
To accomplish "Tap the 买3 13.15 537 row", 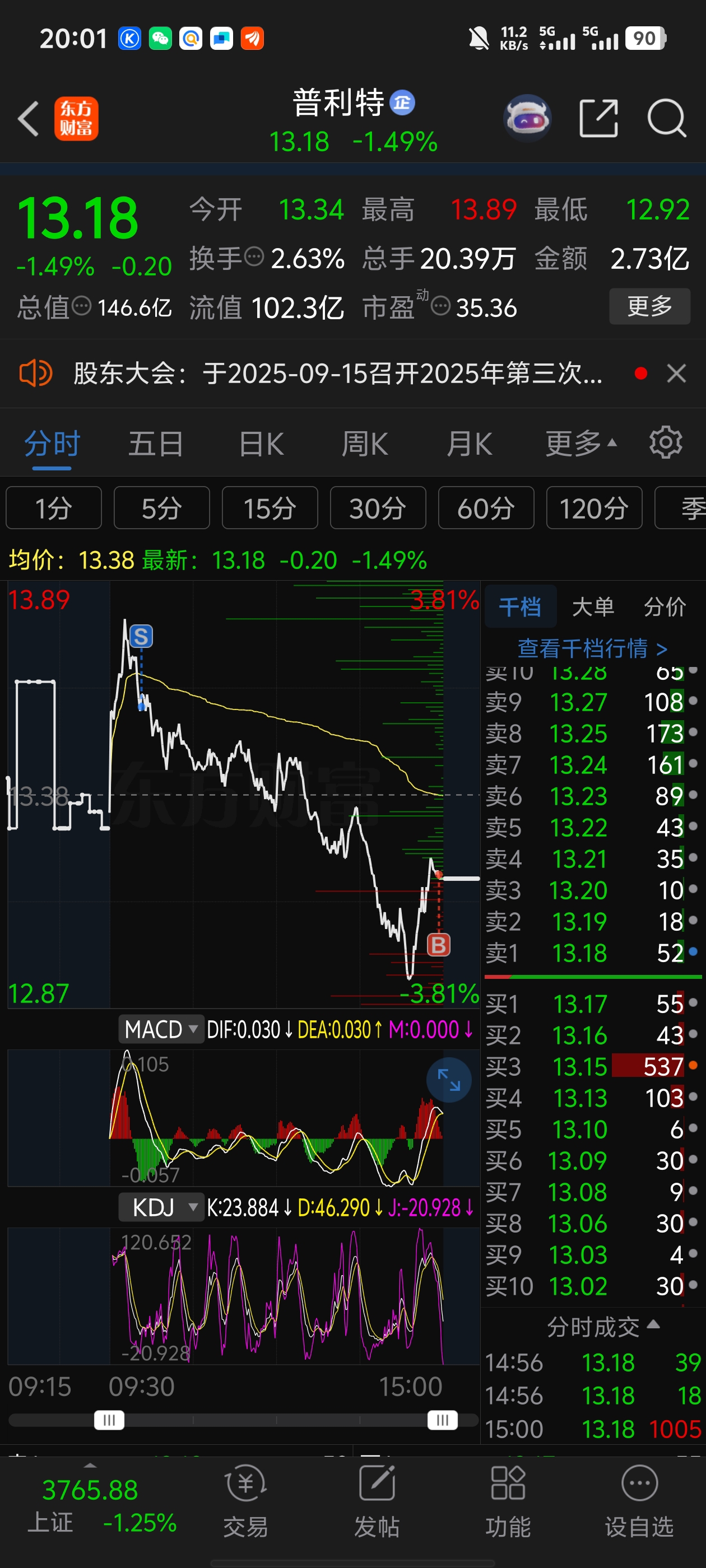I will pyautogui.click(x=592, y=1066).
